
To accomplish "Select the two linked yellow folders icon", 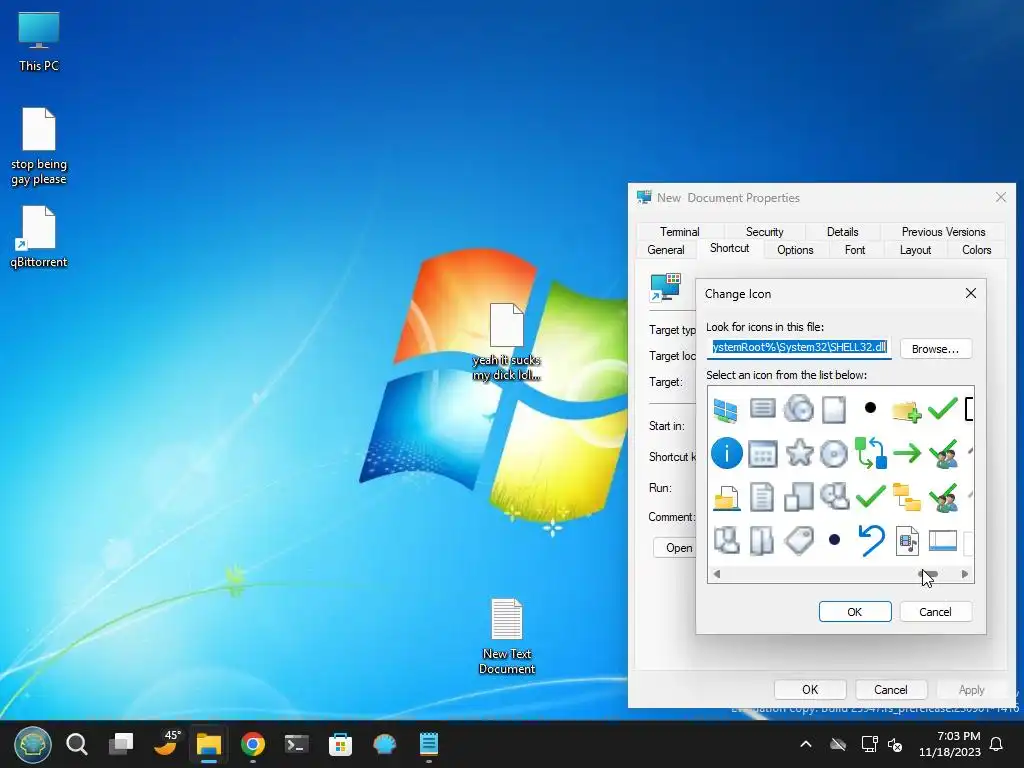I will [x=907, y=498].
